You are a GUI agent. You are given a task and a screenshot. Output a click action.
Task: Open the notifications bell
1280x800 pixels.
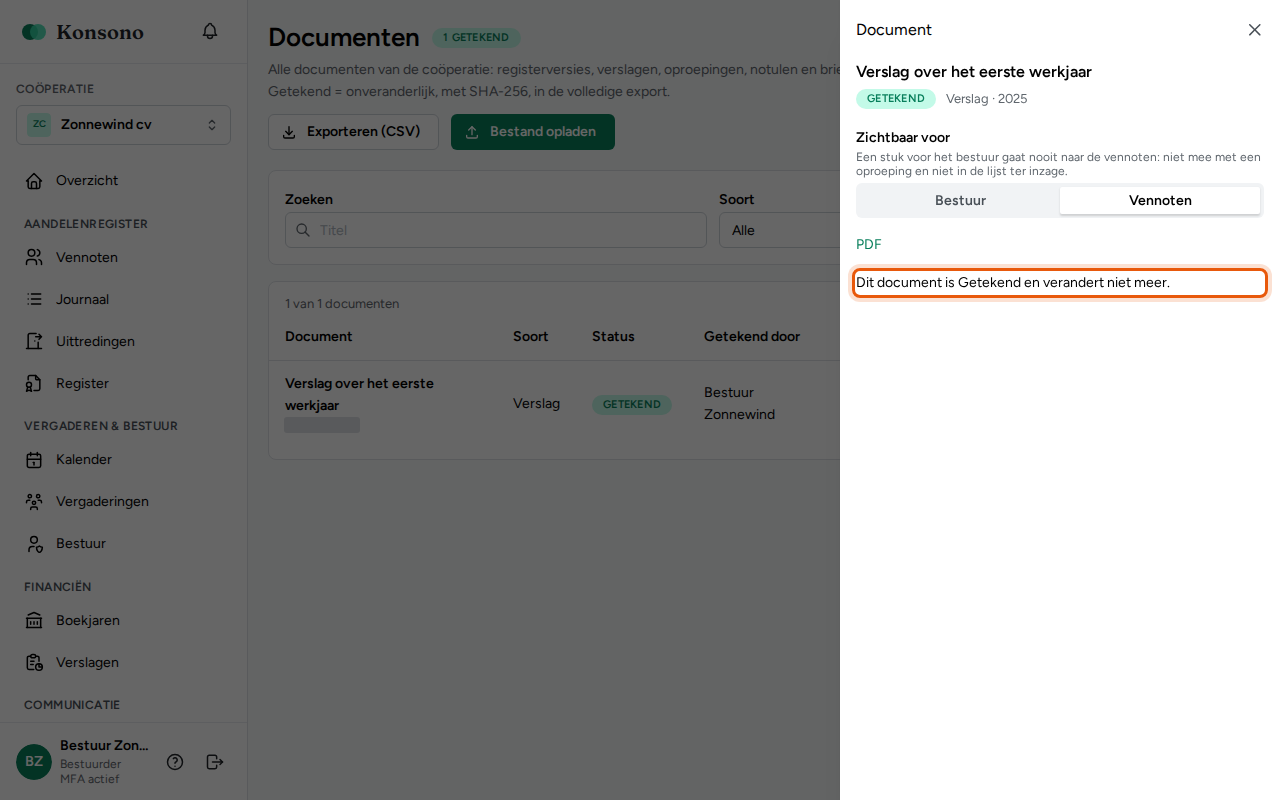[x=210, y=31]
